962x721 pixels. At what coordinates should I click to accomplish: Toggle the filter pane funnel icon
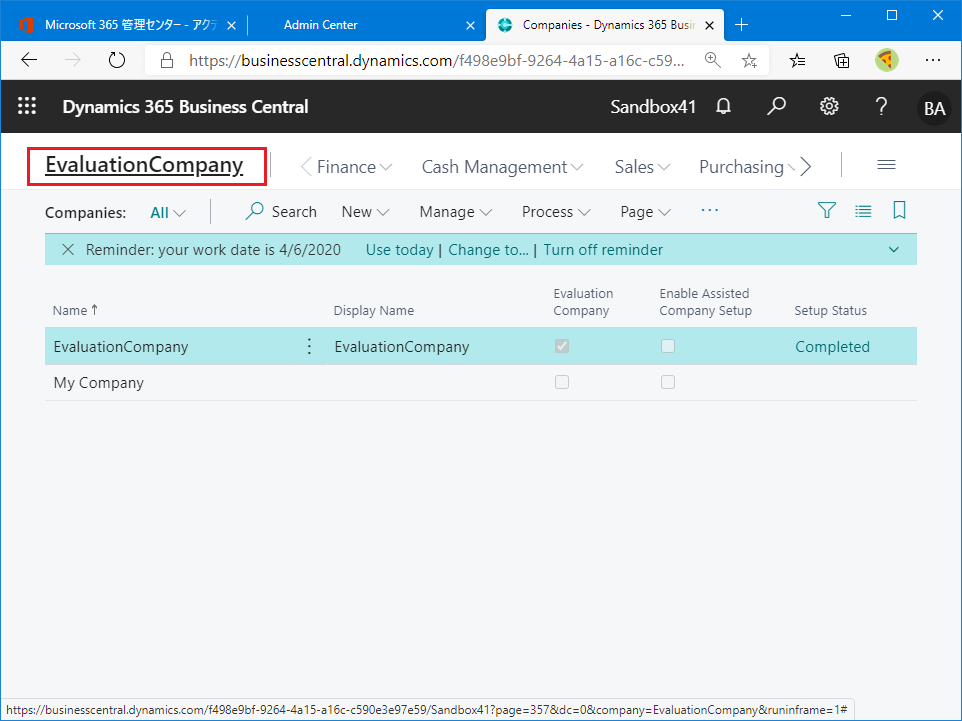pyautogui.click(x=826, y=211)
